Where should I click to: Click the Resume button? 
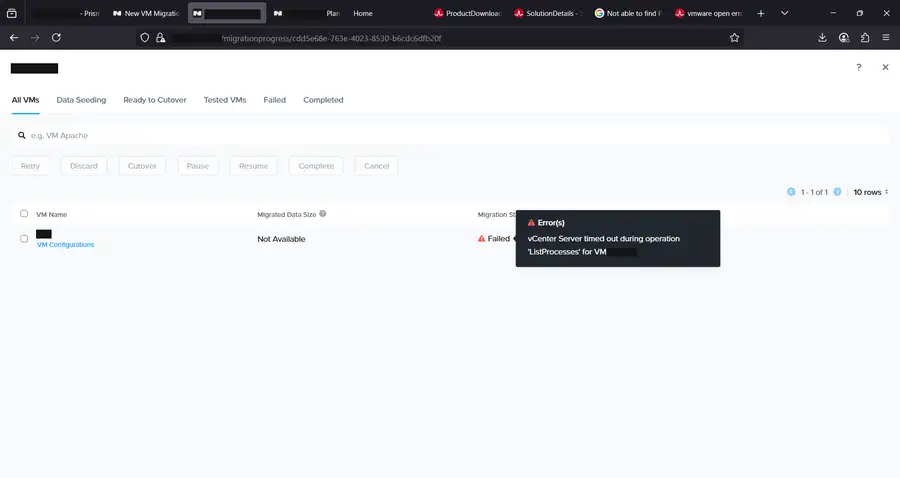pyautogui.click(x=254, y=166)
